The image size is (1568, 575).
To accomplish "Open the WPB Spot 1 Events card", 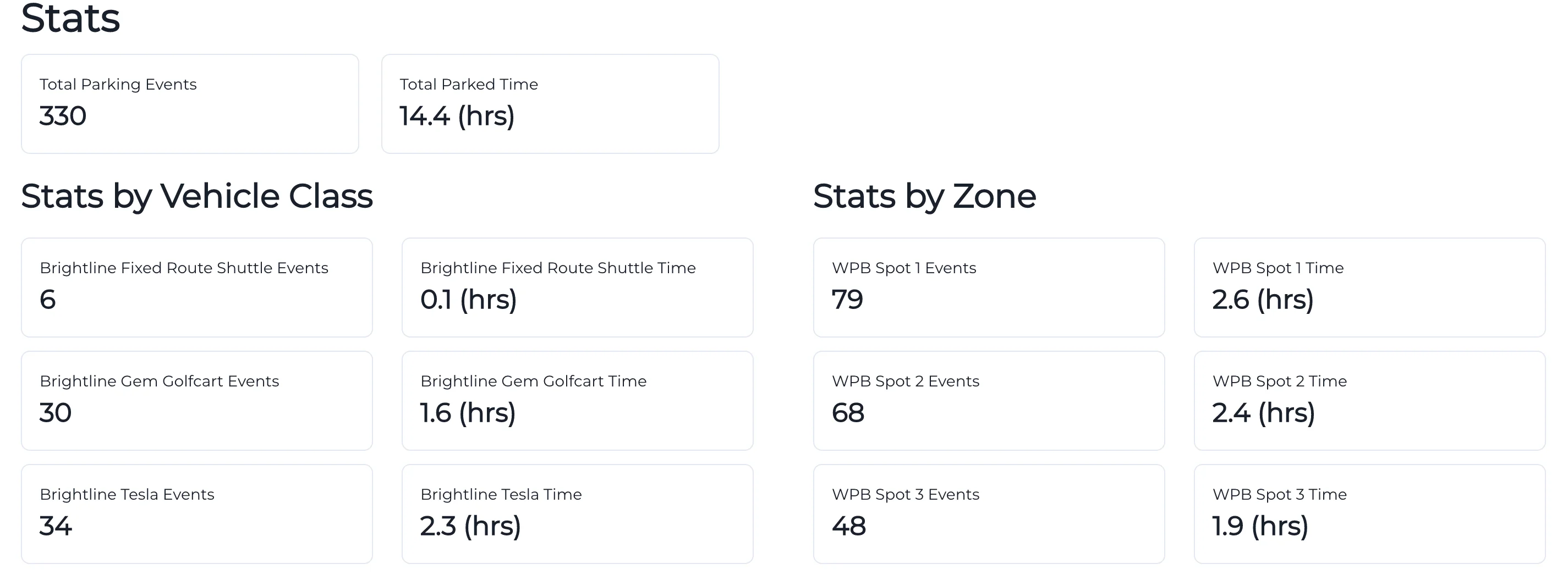I will [x=989, y=287].
